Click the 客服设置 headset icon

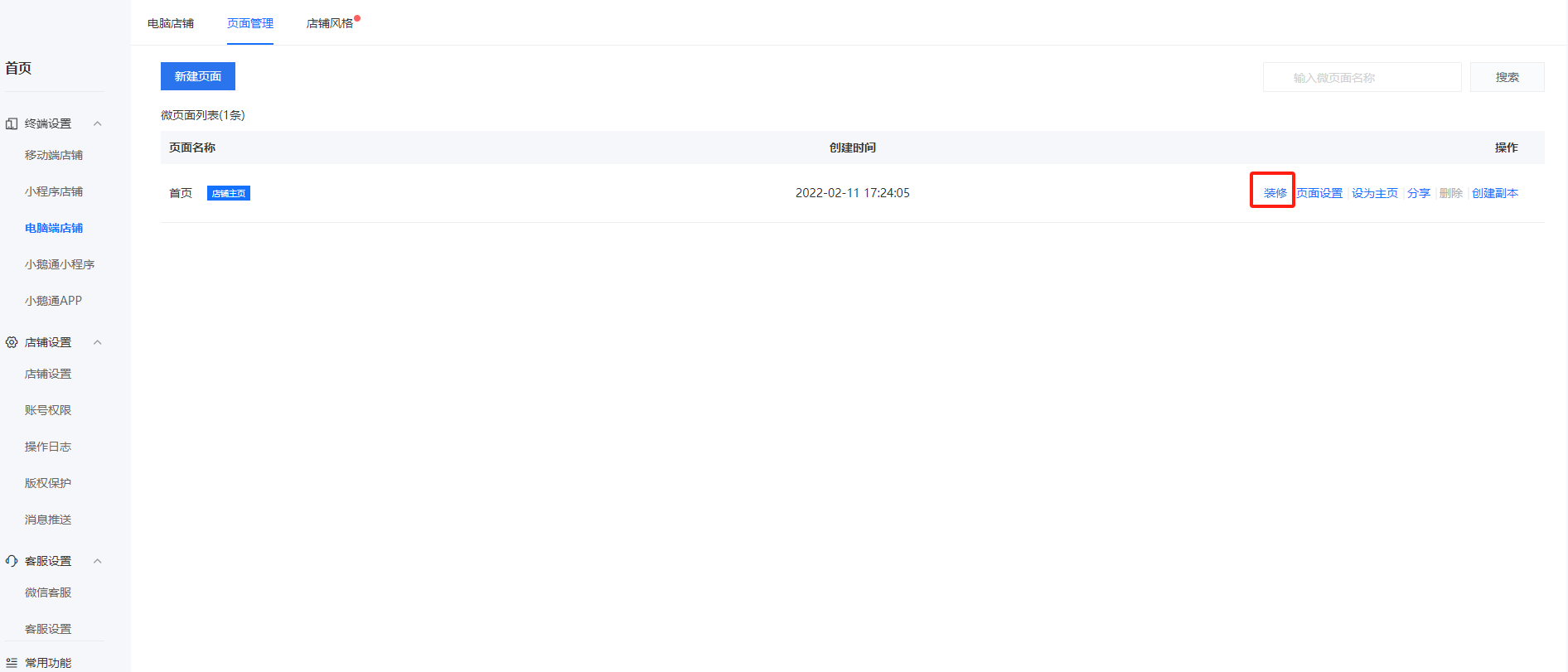point(12,561)
